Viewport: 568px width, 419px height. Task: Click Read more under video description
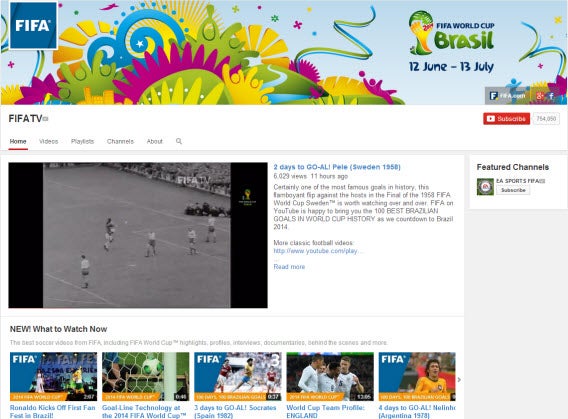tap(289, 267)
